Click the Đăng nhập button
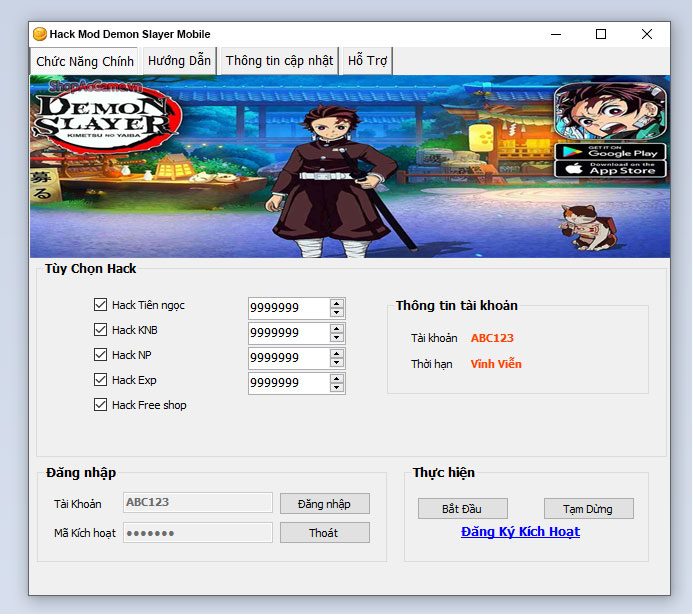 pos(325,503)
